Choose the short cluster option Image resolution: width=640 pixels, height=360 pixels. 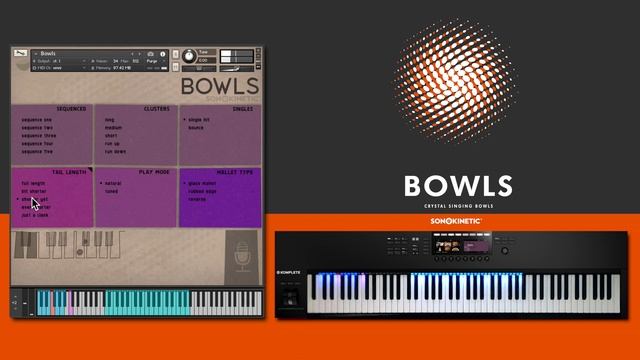pyautogui.click(x=111, y=136)
